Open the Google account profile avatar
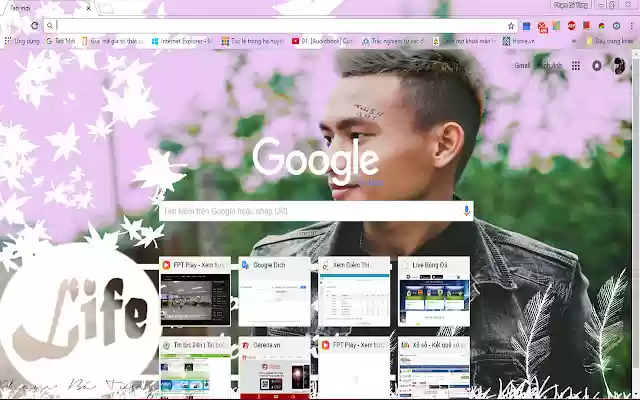 pos(618,66)
